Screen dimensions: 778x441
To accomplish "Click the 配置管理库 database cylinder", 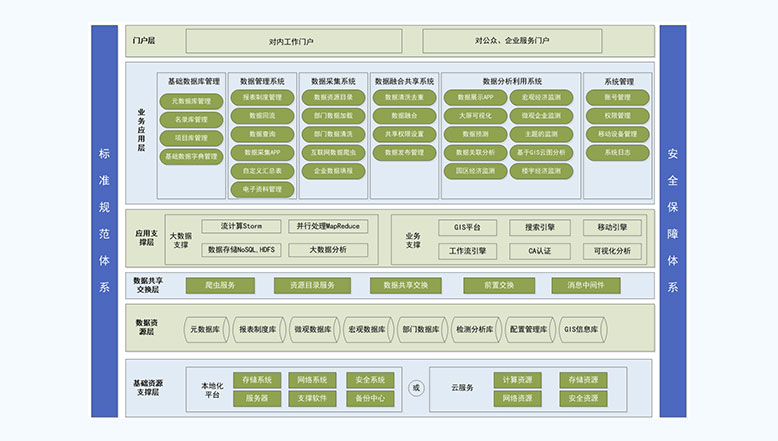I will pyautogui.click(x=528, y=329).
